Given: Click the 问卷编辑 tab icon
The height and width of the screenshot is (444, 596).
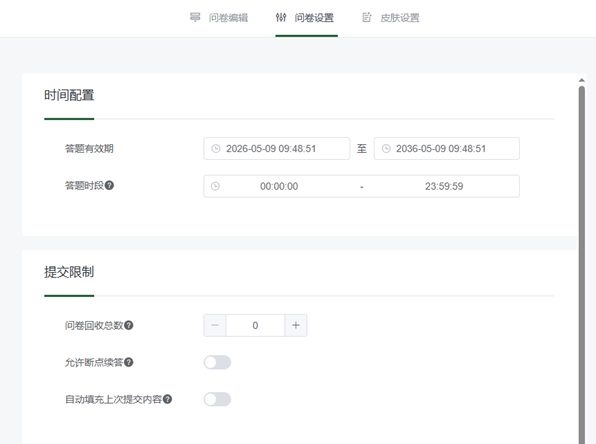Looking at the screenshot, I should point(195,17).
